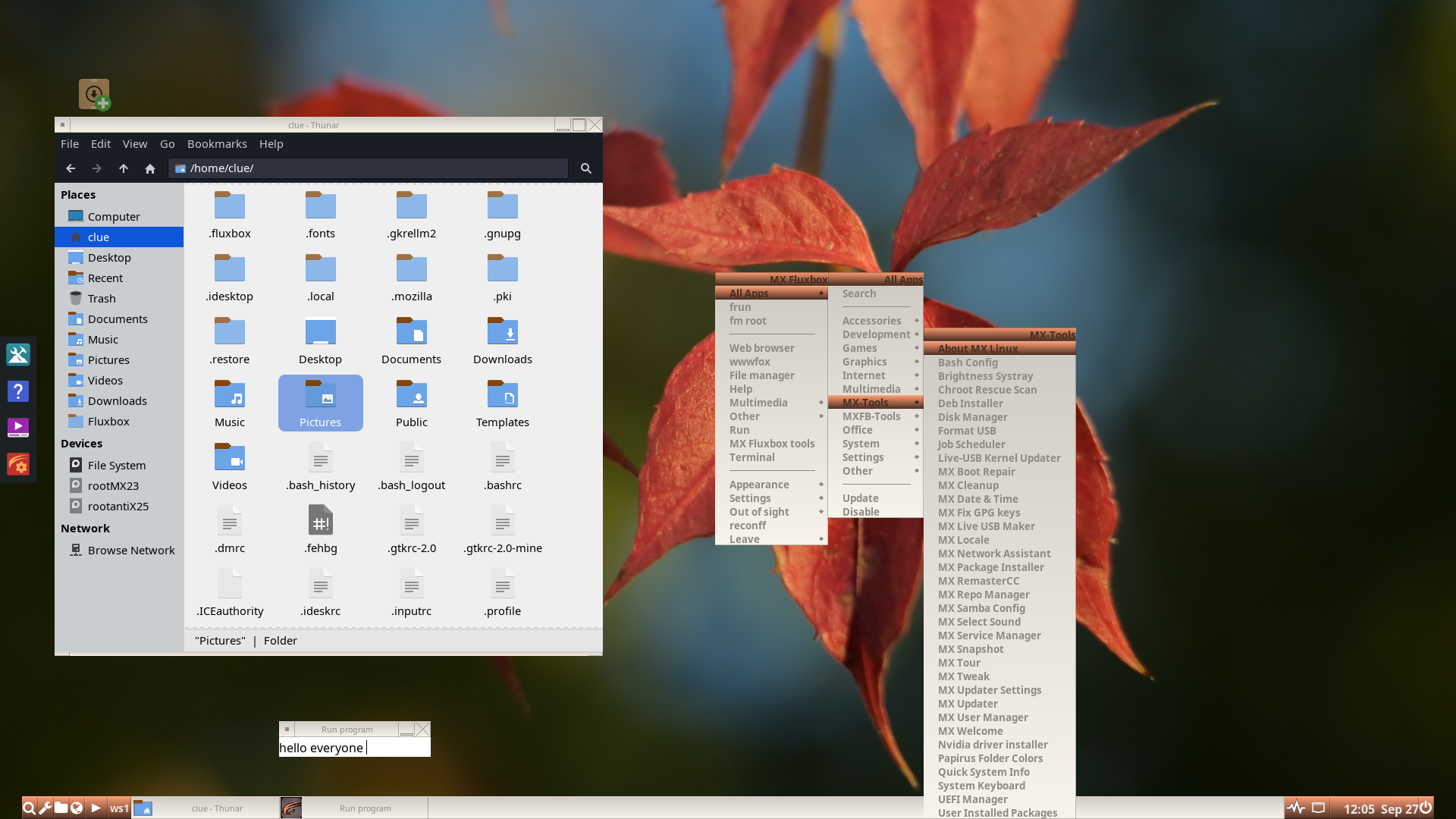Click the up-arrow parent folder button
This screenshot has width=1456, height=819.
[124, 168]
